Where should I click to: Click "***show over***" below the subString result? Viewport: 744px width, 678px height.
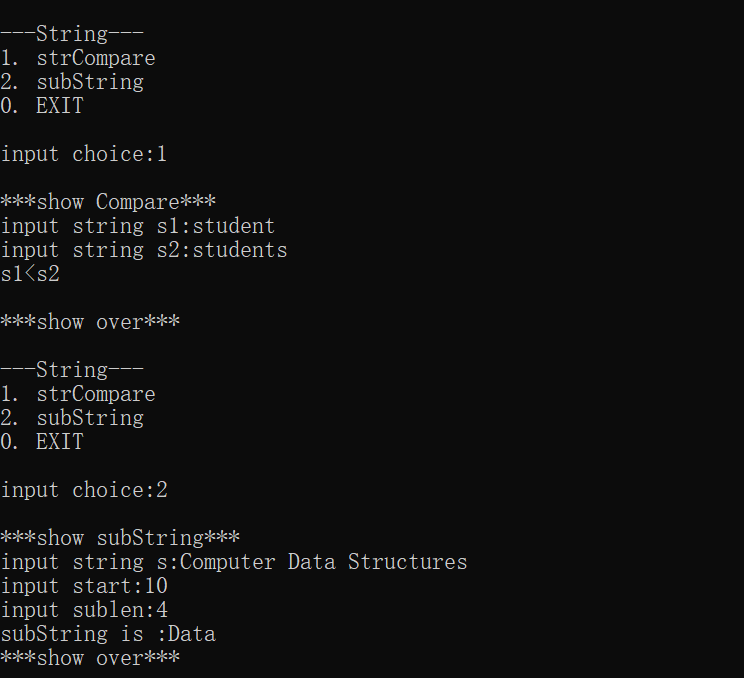click(x=90, y=658)
